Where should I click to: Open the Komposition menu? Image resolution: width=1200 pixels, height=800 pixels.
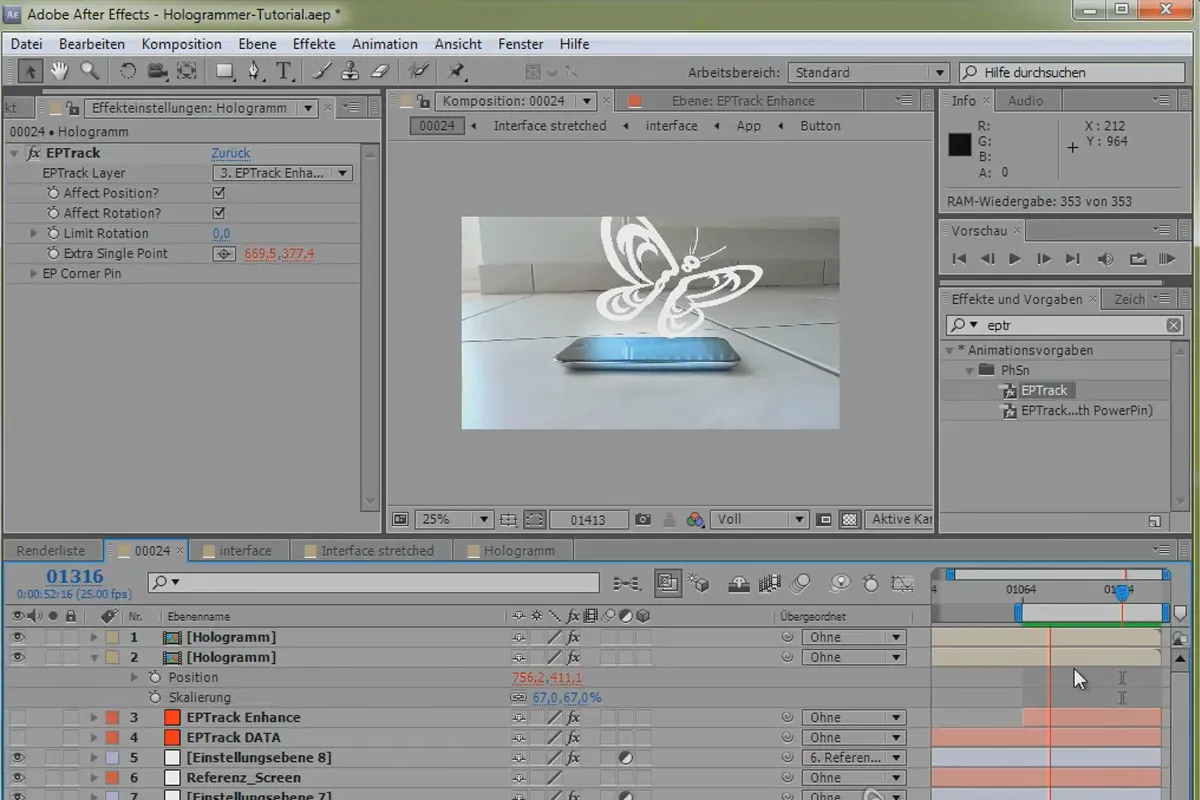click(181, 44)
